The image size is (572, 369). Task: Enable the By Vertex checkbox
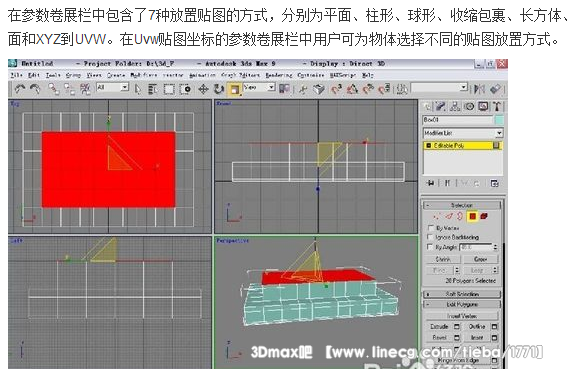430,228
